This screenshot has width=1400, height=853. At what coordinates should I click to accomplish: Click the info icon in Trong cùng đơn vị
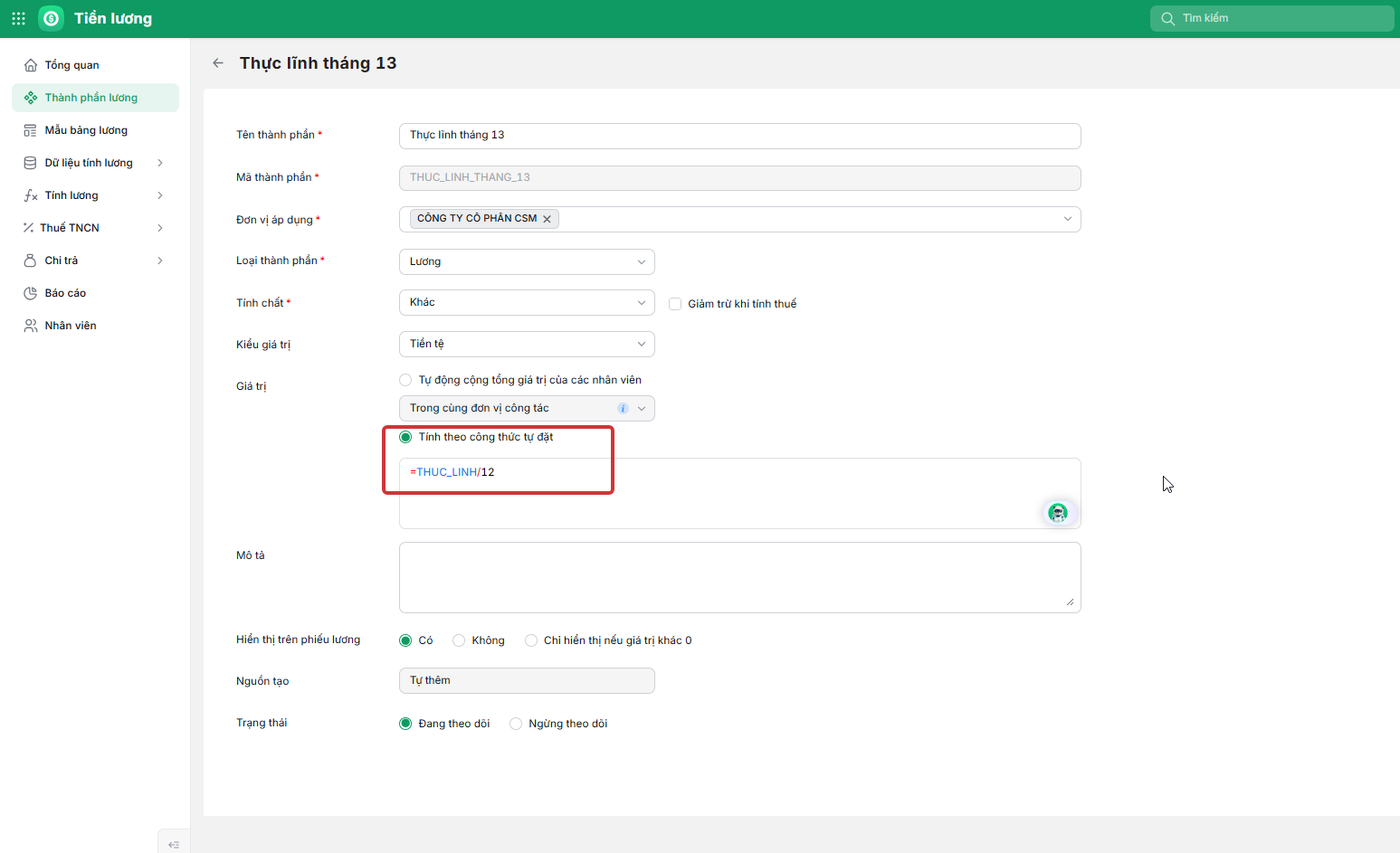click(x=623, y=409)
